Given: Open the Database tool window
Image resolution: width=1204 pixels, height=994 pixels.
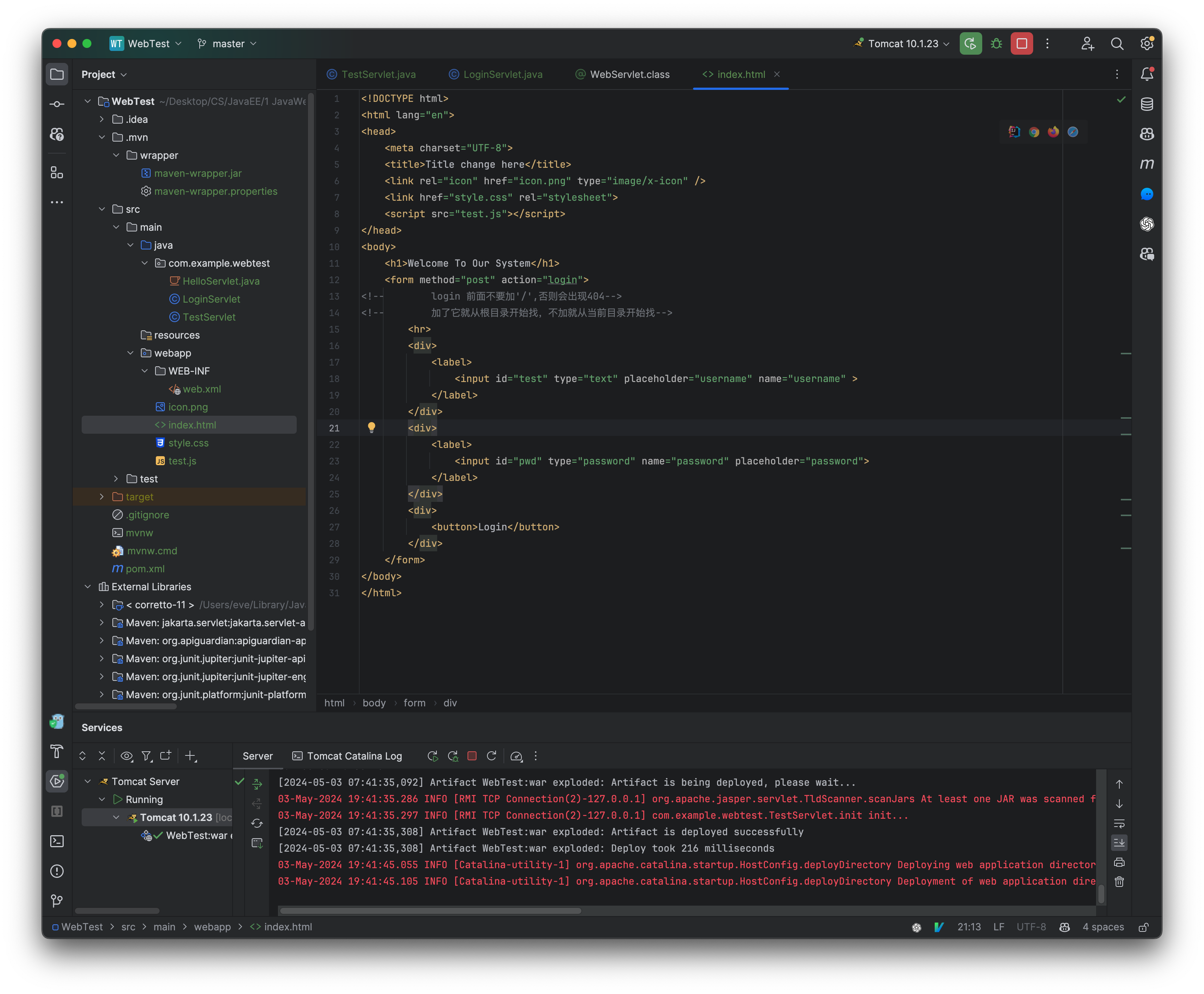Looking at the screenshot, I should (x=1147, y=104).
